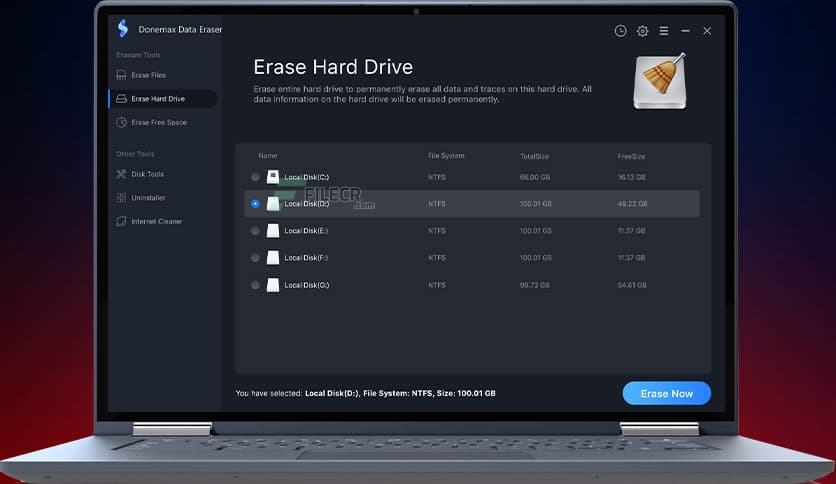
Task: Open the Uninstaller tool
Action: pyautogui.click(x=148, y=198)
